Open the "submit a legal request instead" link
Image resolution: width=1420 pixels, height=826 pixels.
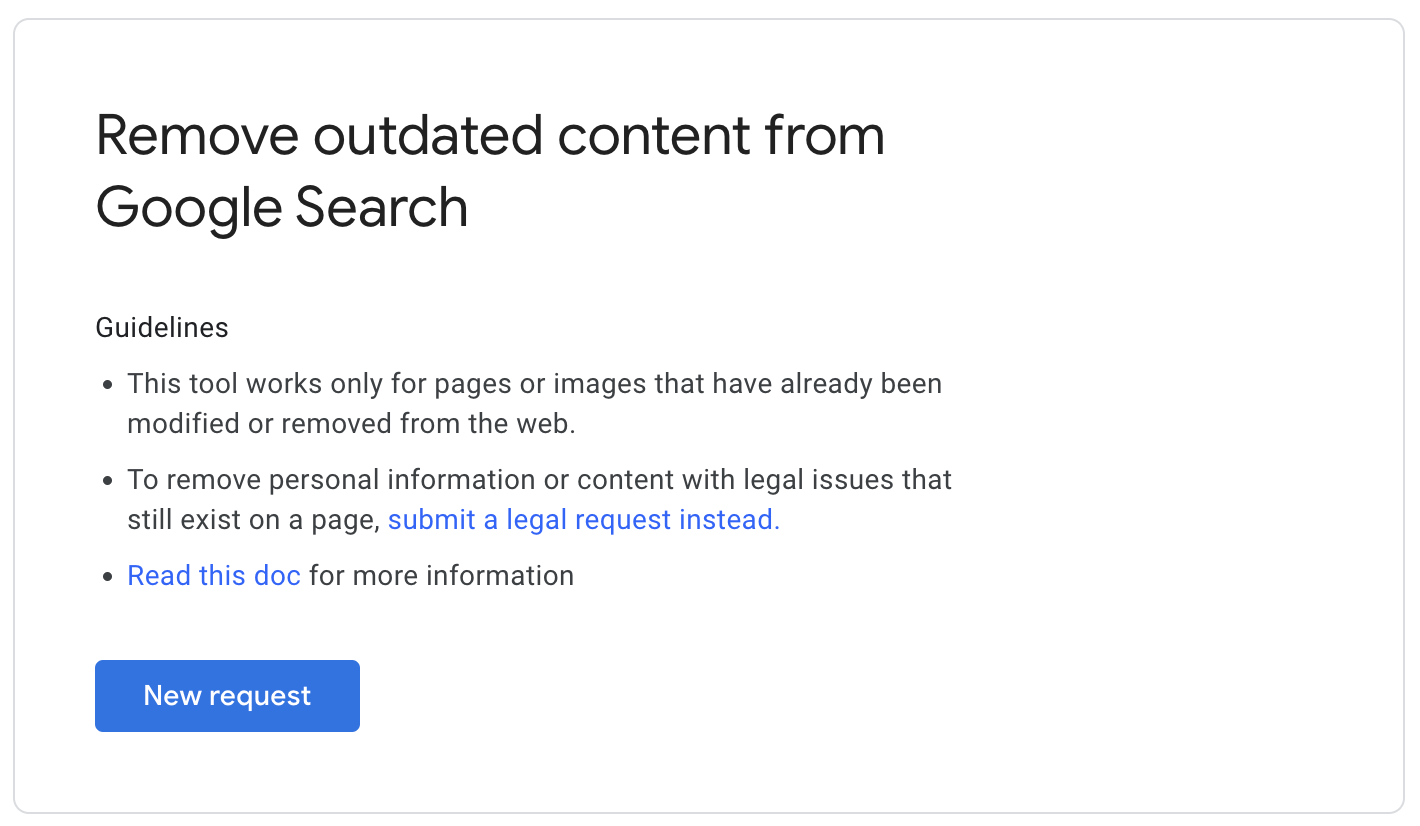pyautogui.click(x=583, y=520)
